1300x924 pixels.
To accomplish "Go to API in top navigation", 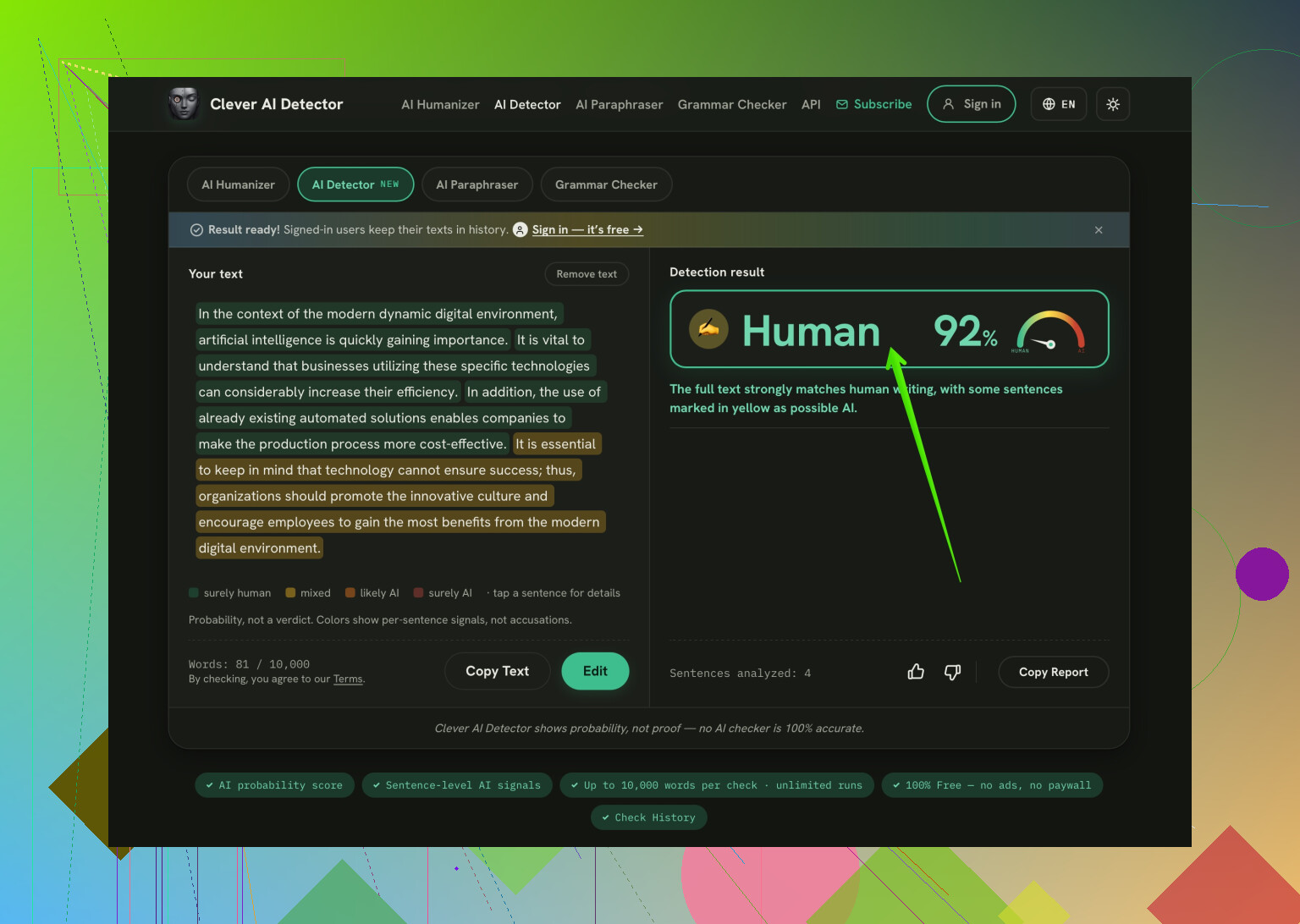I will [811, 104].
